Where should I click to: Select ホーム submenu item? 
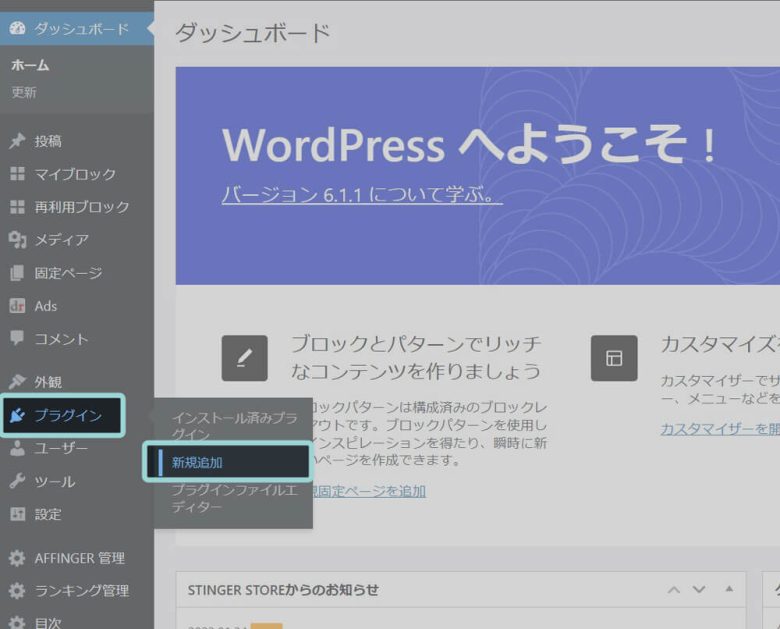[30, 65]
